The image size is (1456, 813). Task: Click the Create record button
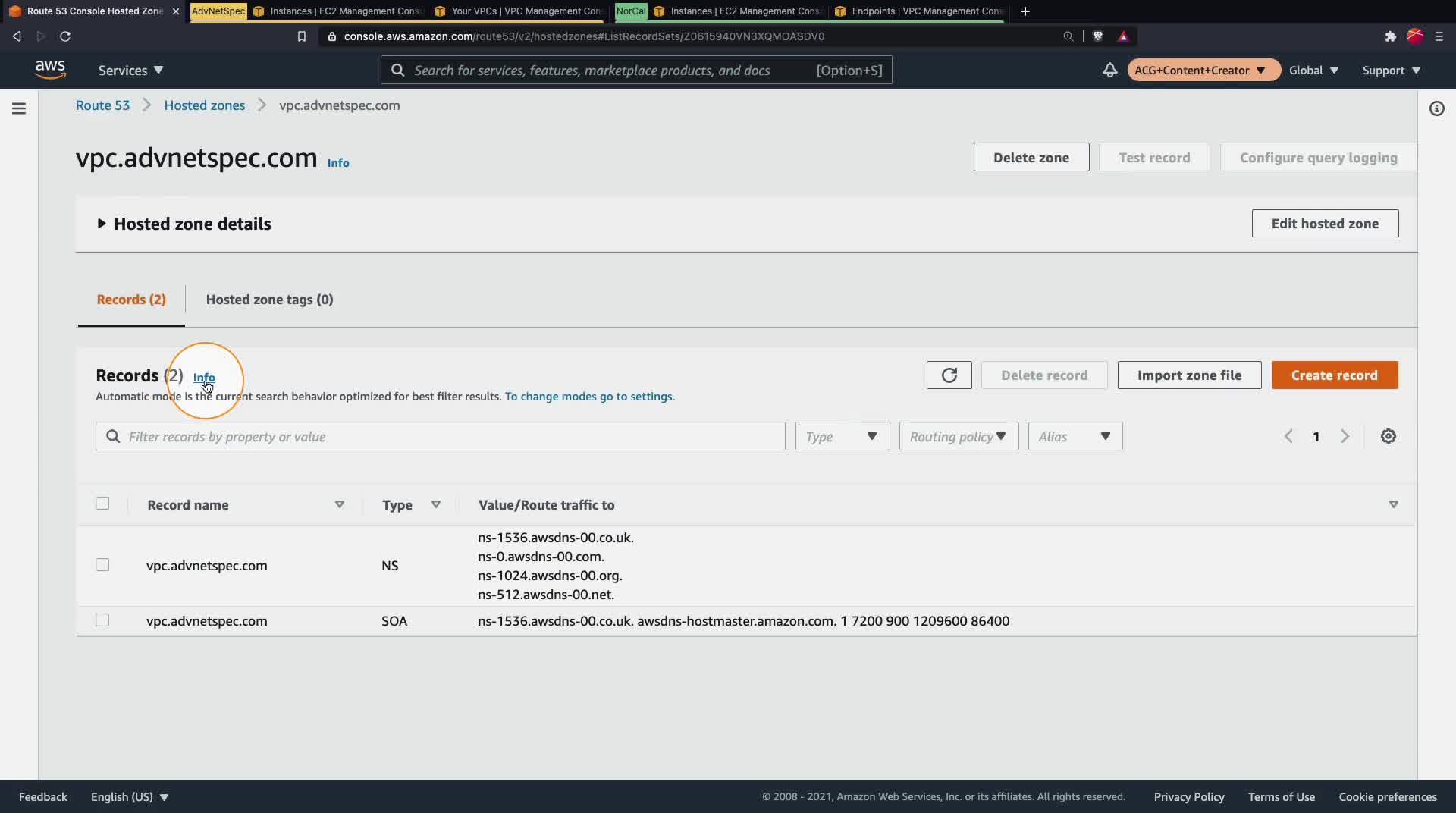click(x=1335, y=375)
